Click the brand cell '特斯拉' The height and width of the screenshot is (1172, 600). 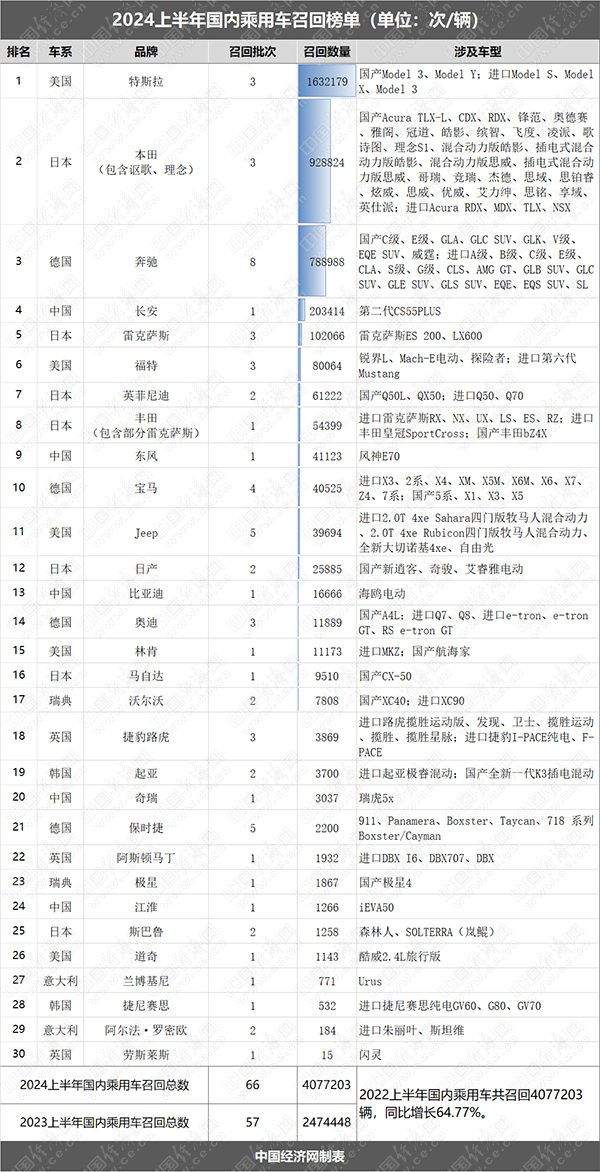coord(146,81)
